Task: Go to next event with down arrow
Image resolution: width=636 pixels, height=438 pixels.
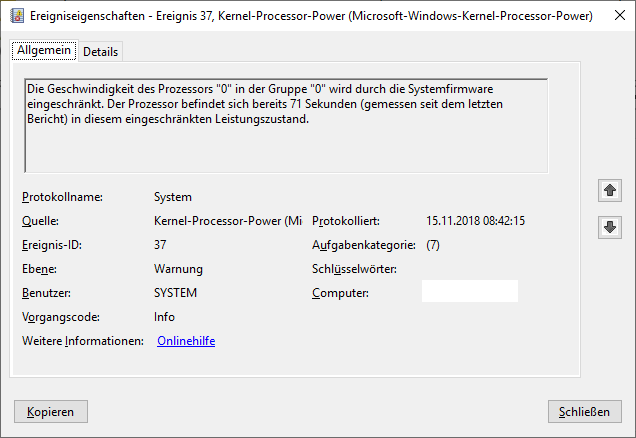Action: click(608, 227)
